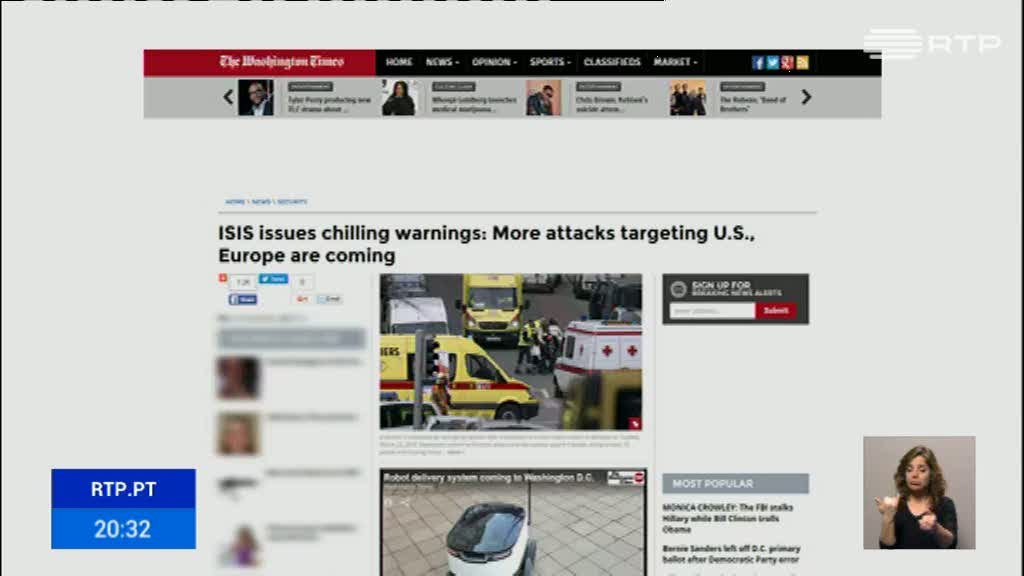This screenshot has width=1024, height=576.
Task: Click the Facebook icon in the header
Action: [758, 62]
